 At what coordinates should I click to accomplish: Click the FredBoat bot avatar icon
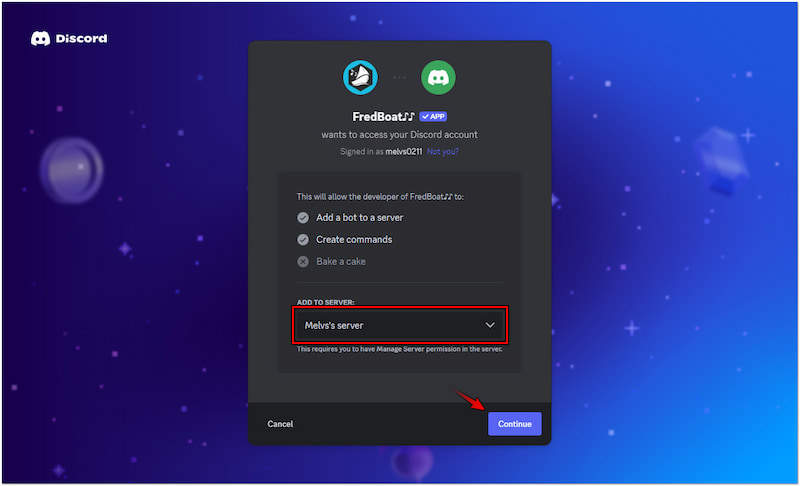(x=360, y=78)
